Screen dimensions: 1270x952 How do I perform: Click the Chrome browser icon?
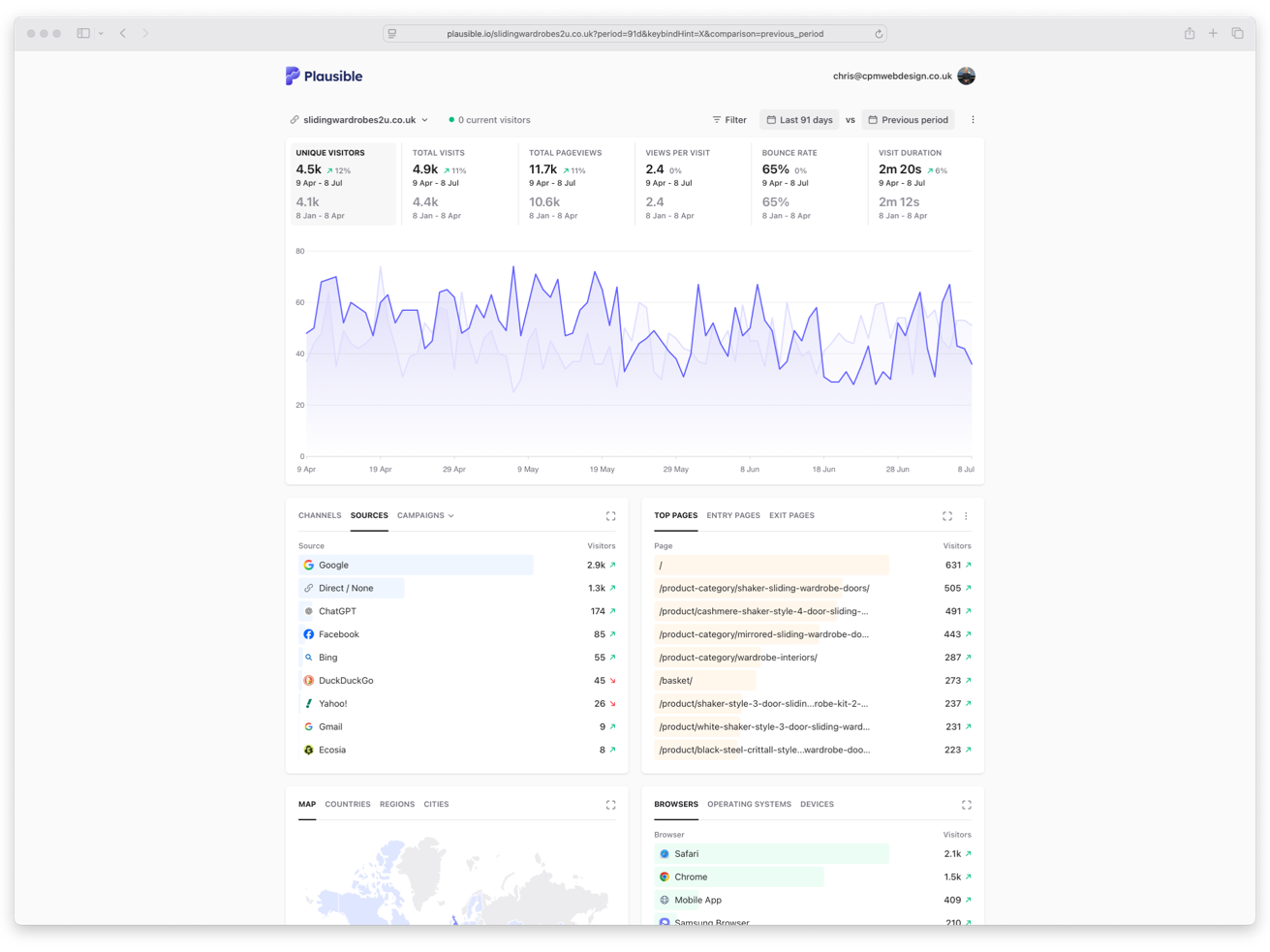coord(665,877)
